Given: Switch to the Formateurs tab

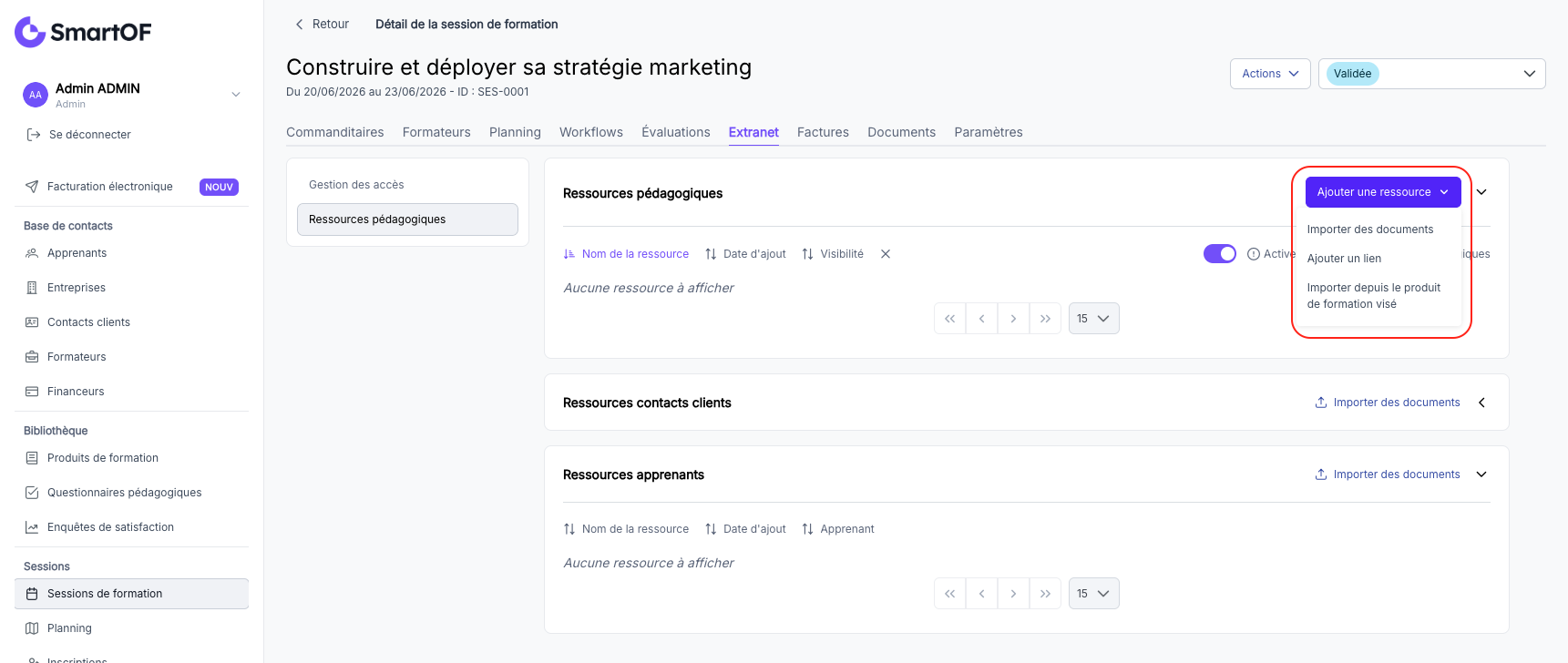Looking at the screenshot, I should (x=436, y=132).
